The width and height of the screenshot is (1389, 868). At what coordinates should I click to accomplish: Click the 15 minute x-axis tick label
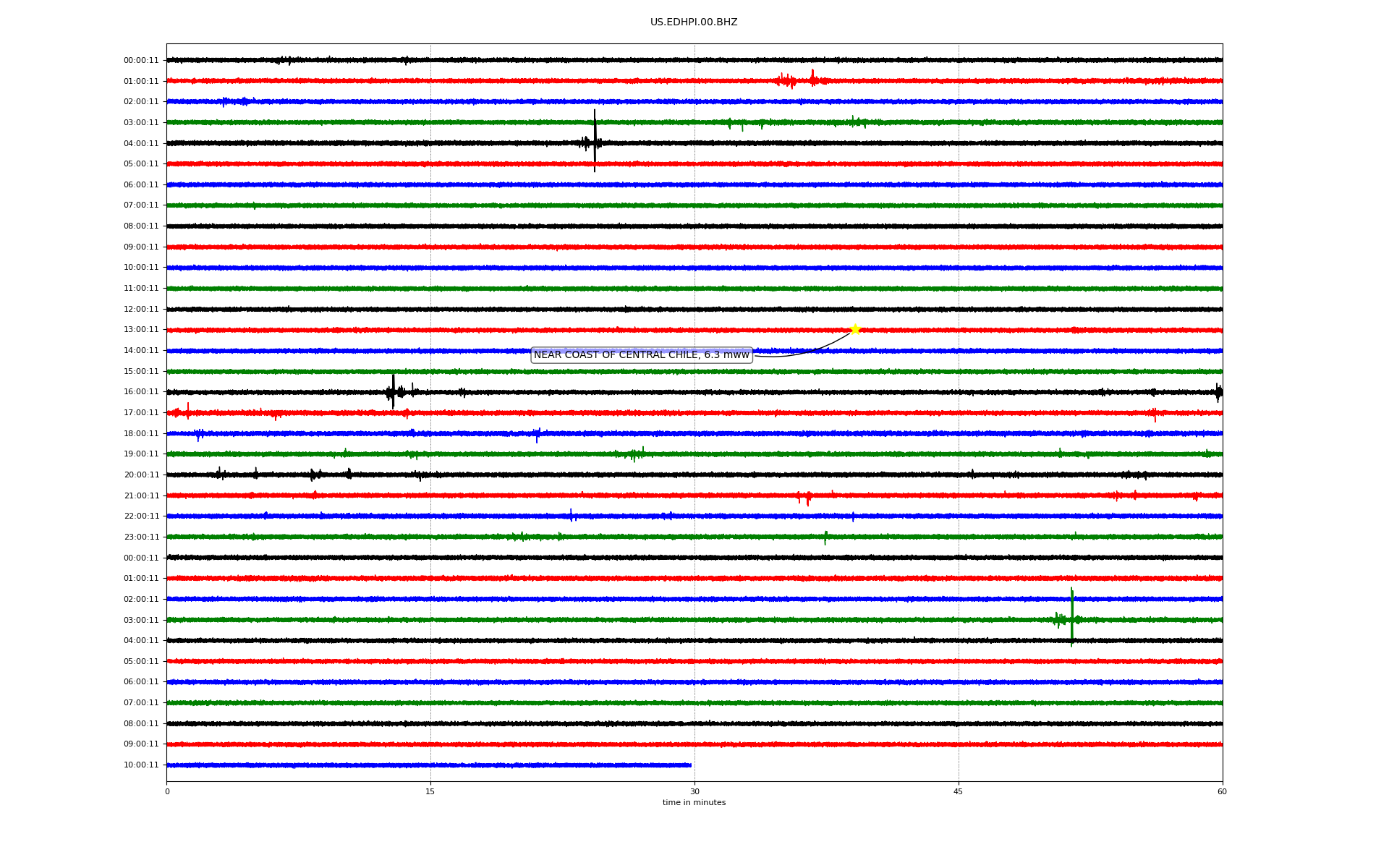click(x=430, y=792)
